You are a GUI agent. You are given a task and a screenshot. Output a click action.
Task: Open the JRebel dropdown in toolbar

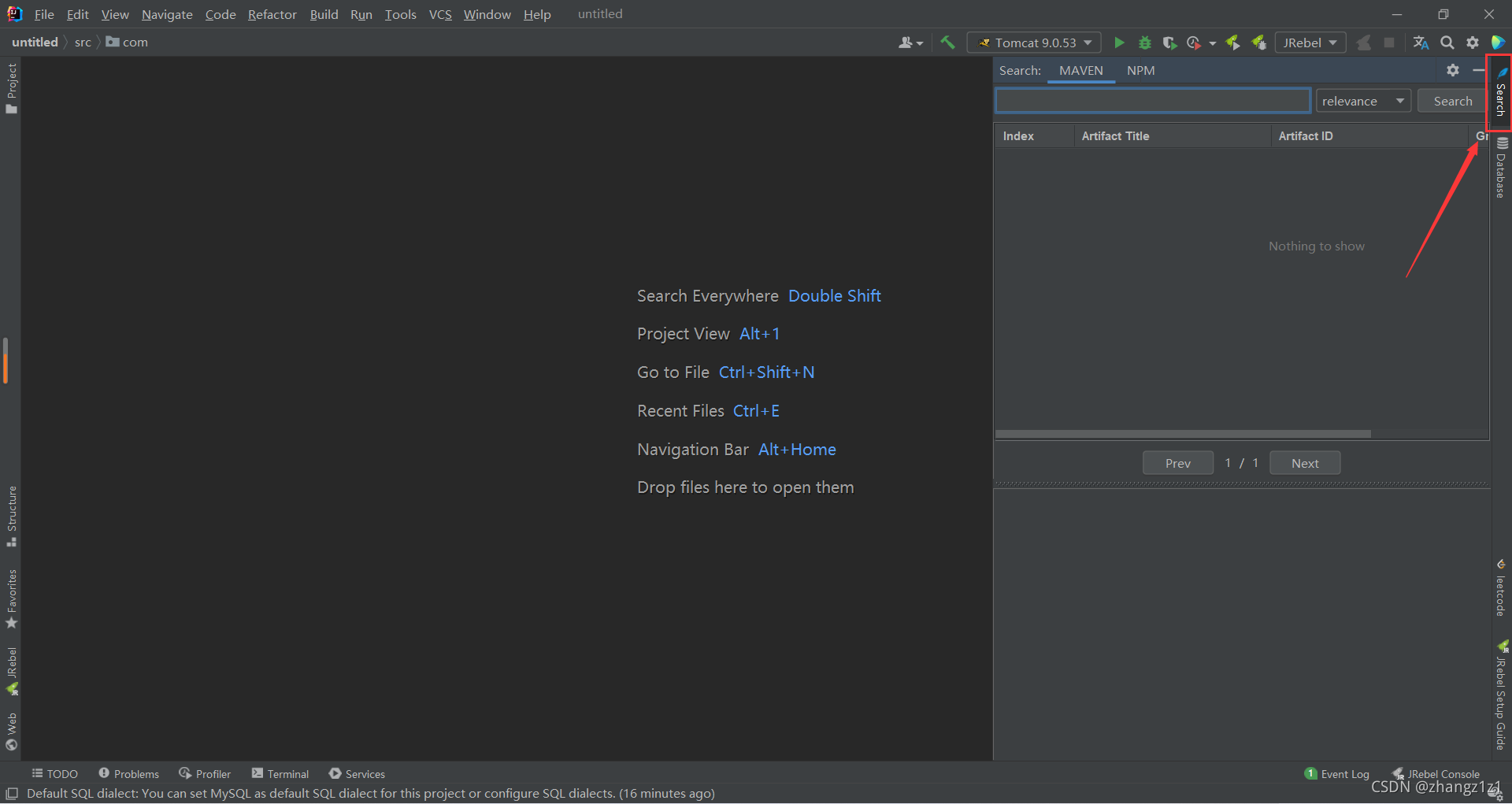coord(1310,43)
